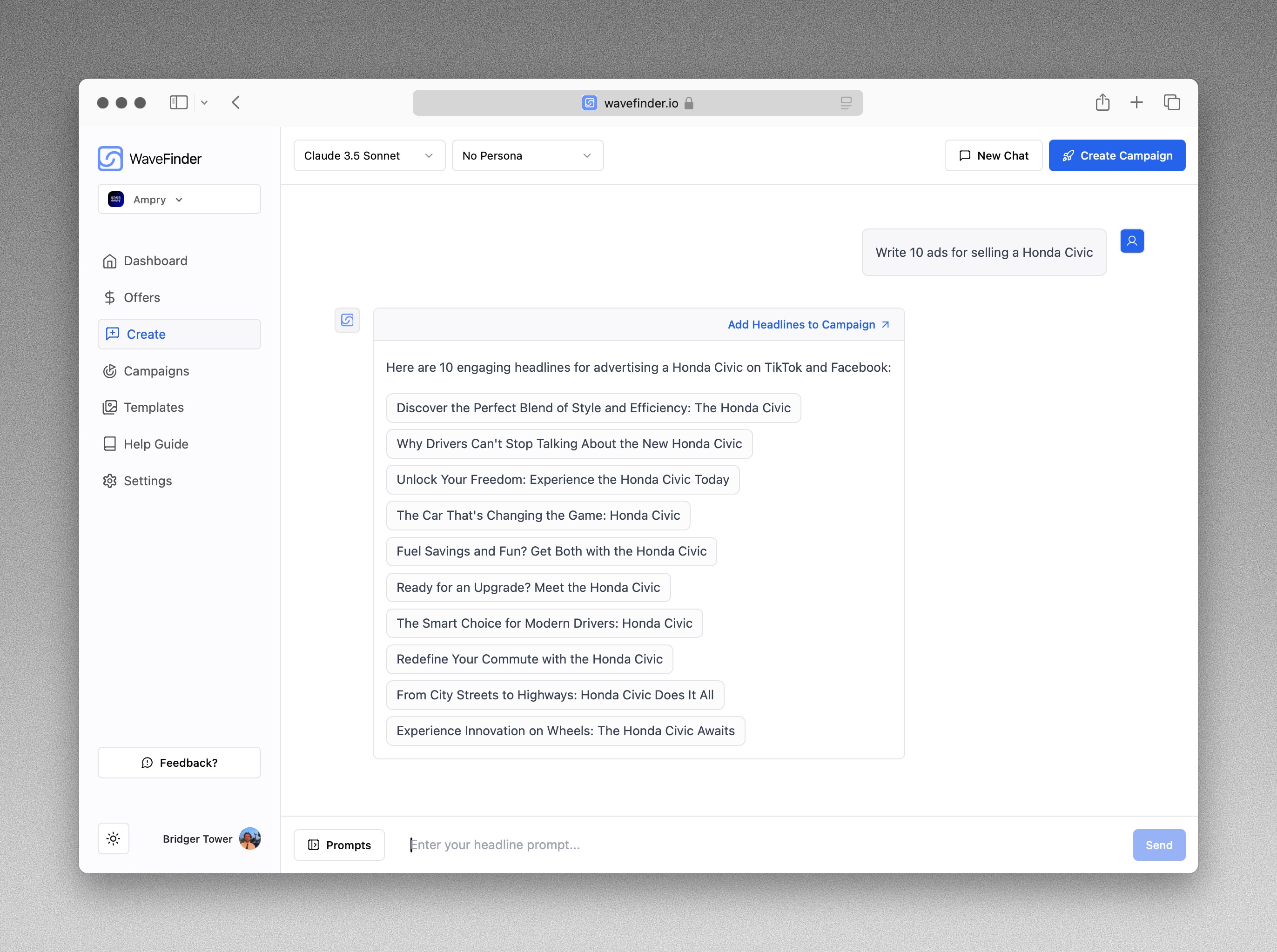Click the padlock icon in the address bar
The height and width of the screenshot is (952, 1277).
(x=689, y=102)
